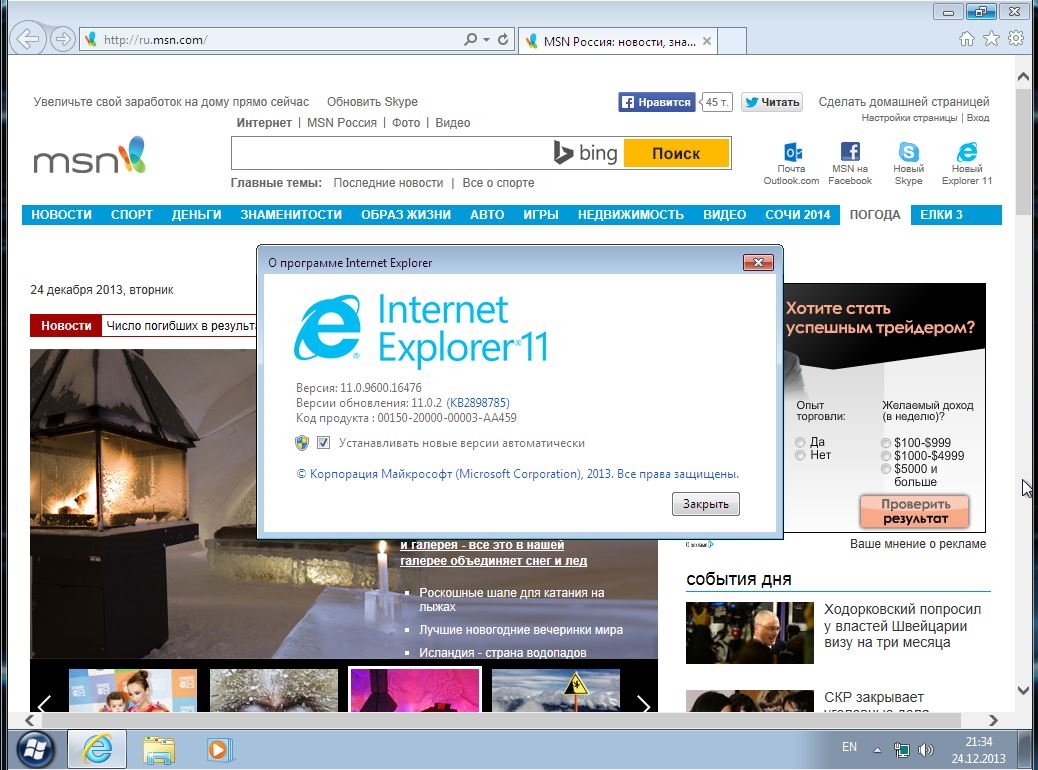Viewport: 1038px width, 770px height.
Task: Click the Вход sign-in link
Action: pos(978,118)
